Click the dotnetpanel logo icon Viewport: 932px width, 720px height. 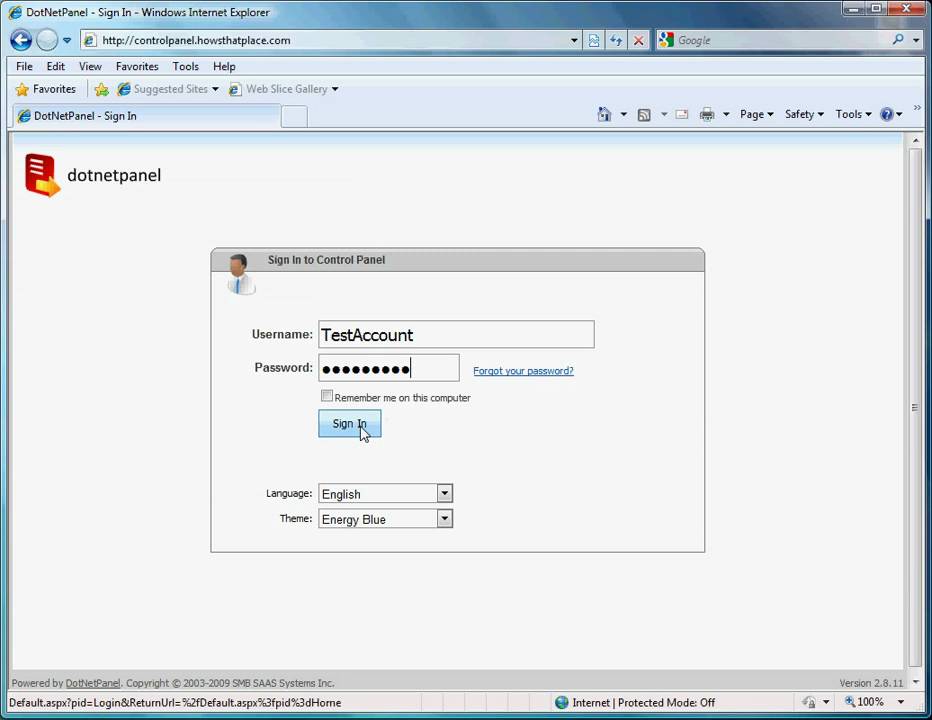tap(42, 175)
